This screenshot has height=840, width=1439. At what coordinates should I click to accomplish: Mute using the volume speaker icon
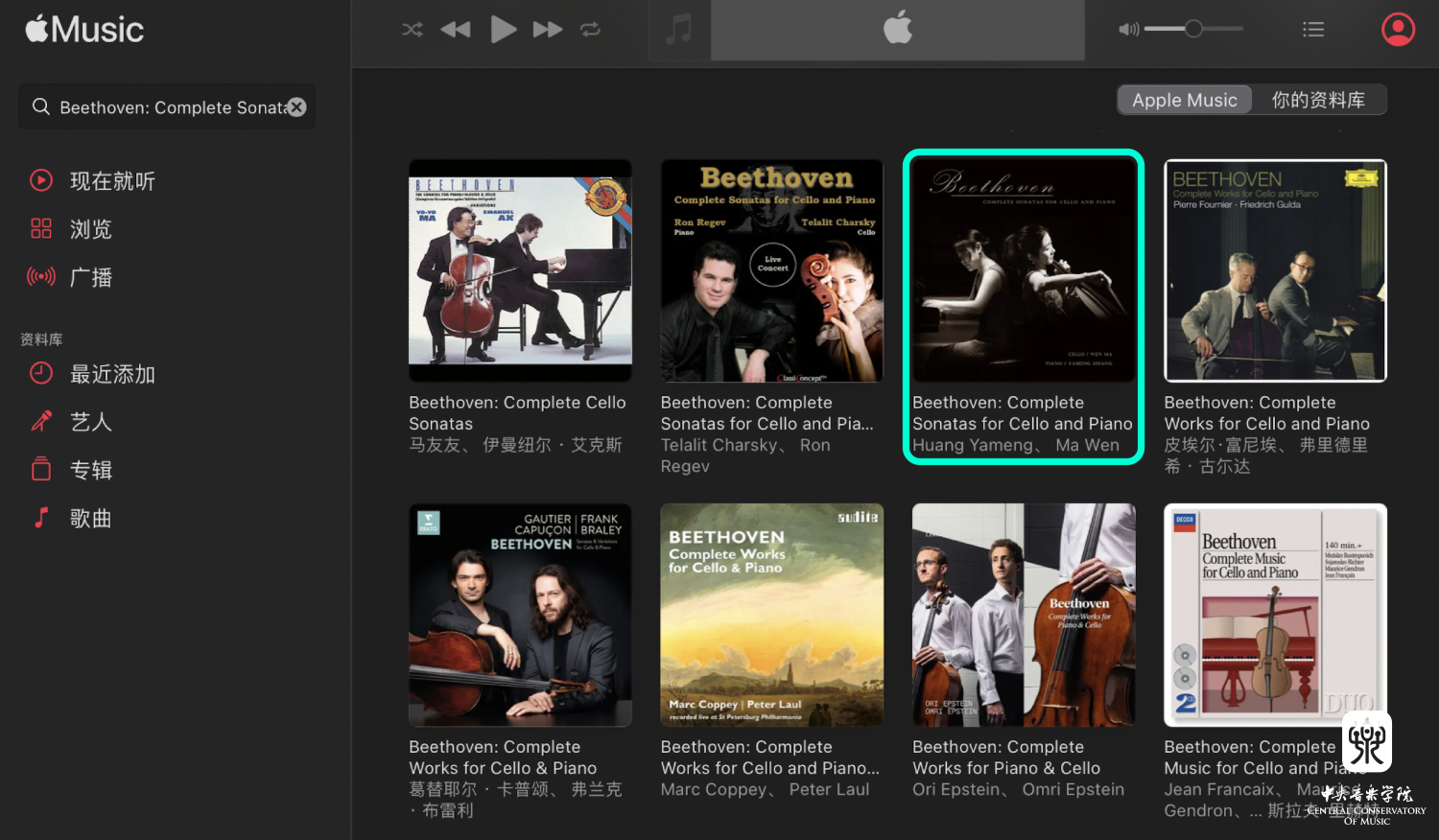pyautogui.click(x=1128, y=30)
